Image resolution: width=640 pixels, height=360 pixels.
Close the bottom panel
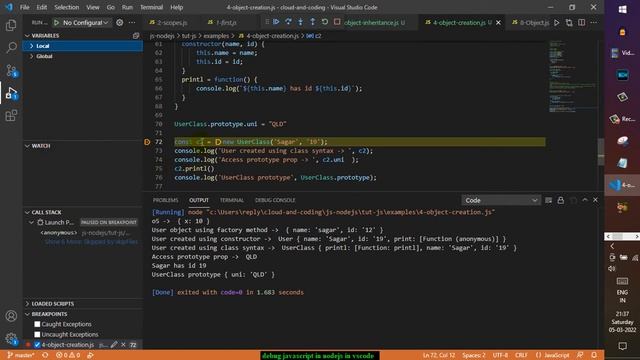point(596,200)
